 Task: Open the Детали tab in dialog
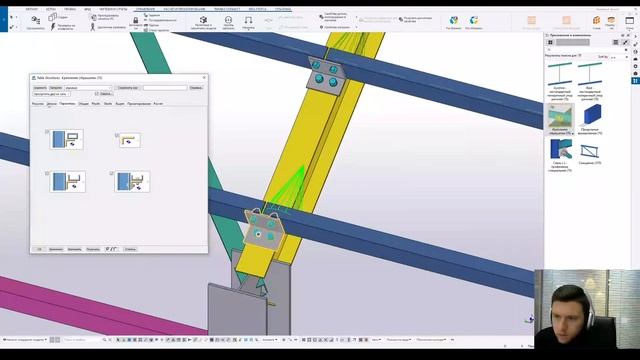coord(51,104)
